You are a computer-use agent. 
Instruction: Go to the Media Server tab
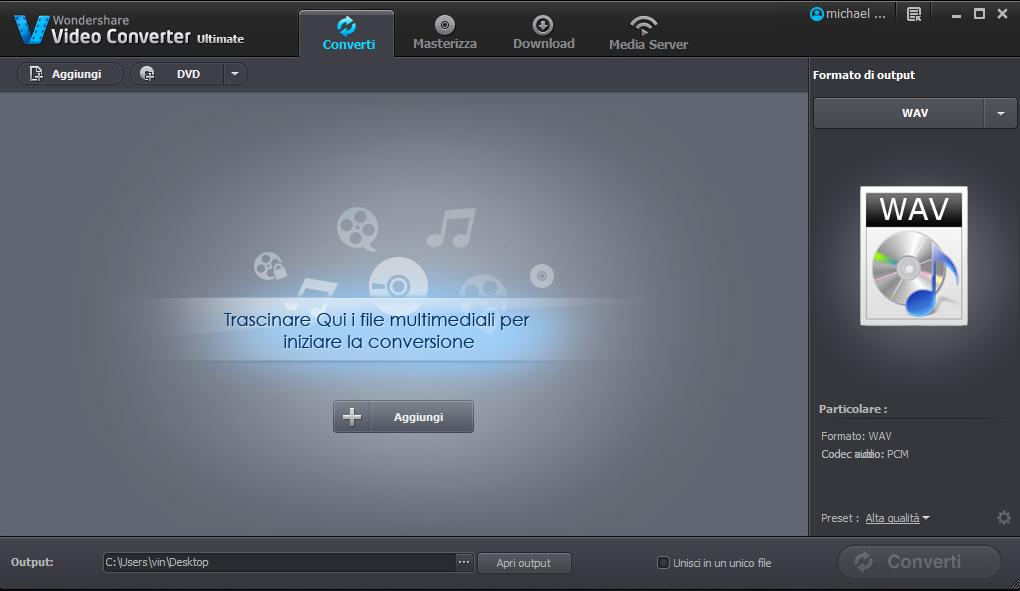[x=648, y=34]
